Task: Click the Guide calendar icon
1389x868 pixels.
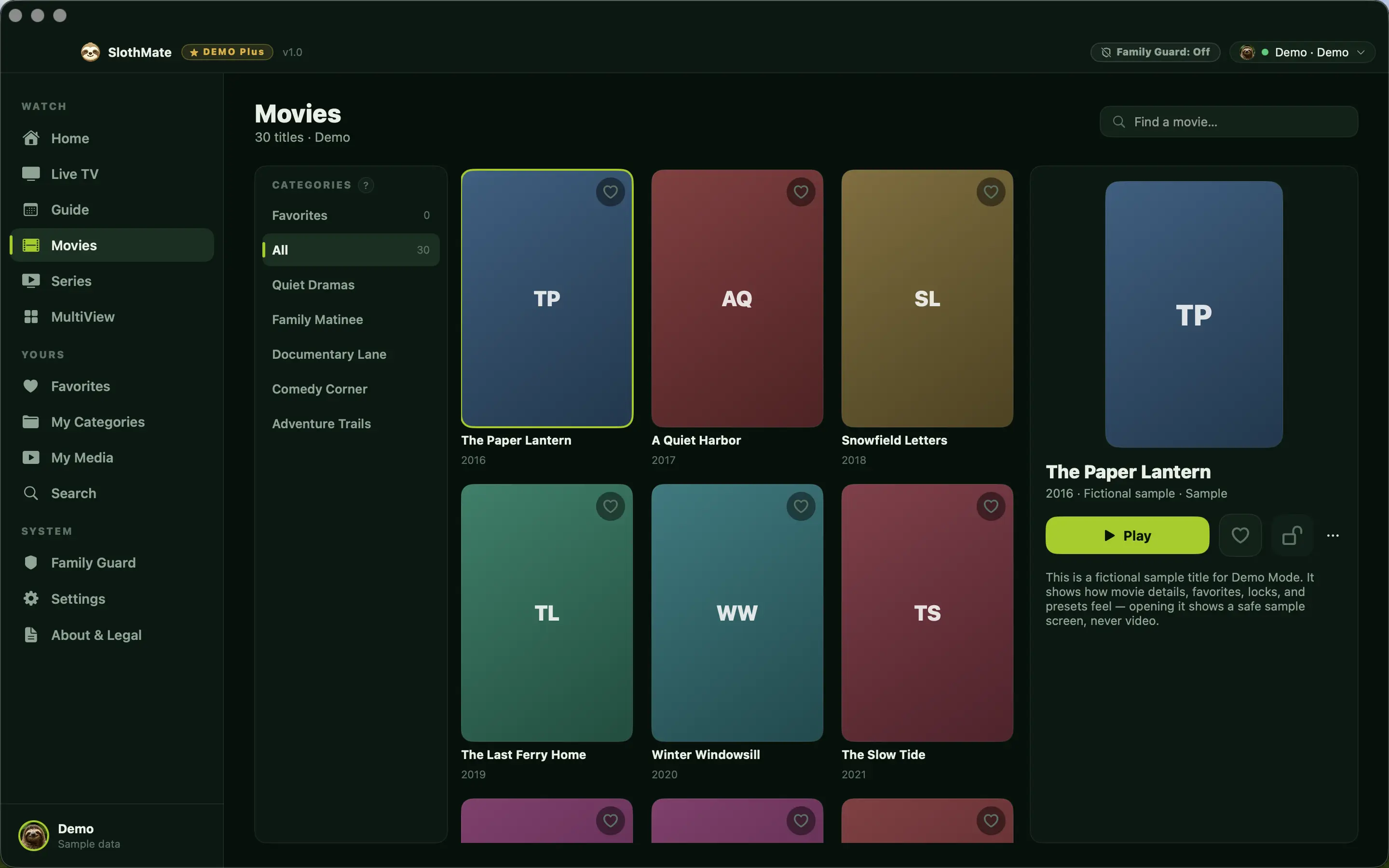Action: click(x=31, y=210)
